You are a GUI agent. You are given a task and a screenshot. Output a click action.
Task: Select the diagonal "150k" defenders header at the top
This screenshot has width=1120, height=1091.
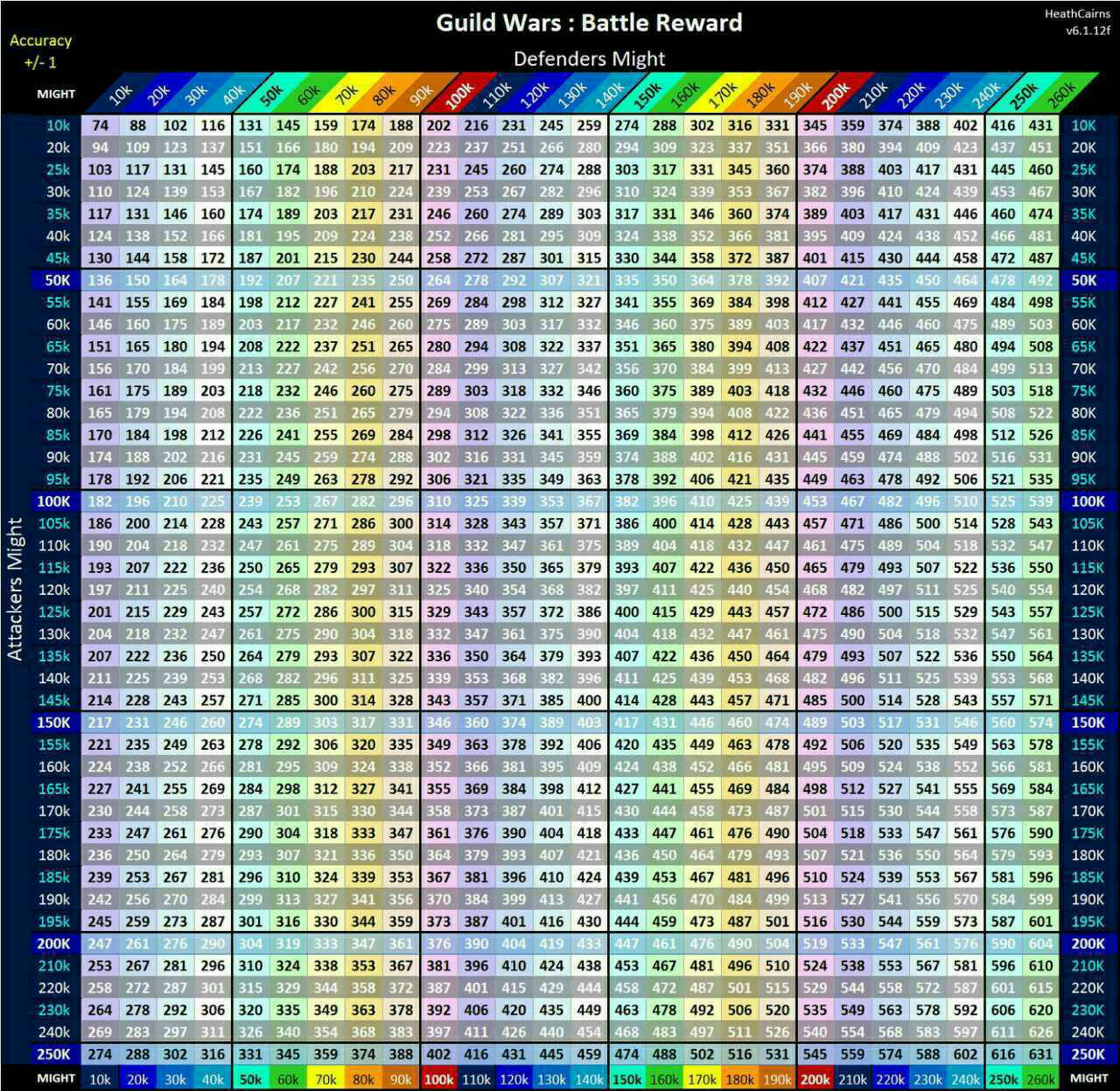(646, 94)
